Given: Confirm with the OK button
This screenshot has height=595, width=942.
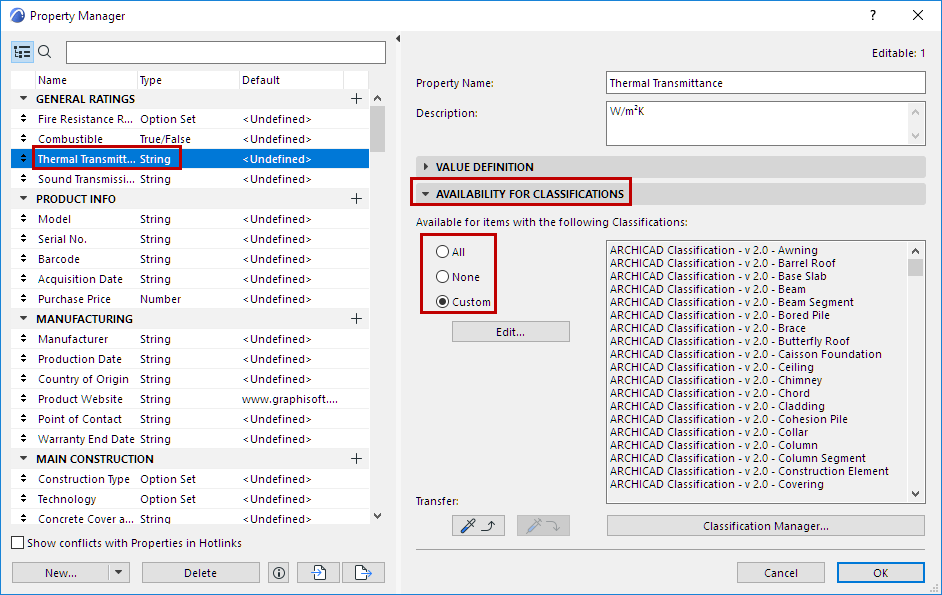Looking at the screenshot, I should 881,573.
